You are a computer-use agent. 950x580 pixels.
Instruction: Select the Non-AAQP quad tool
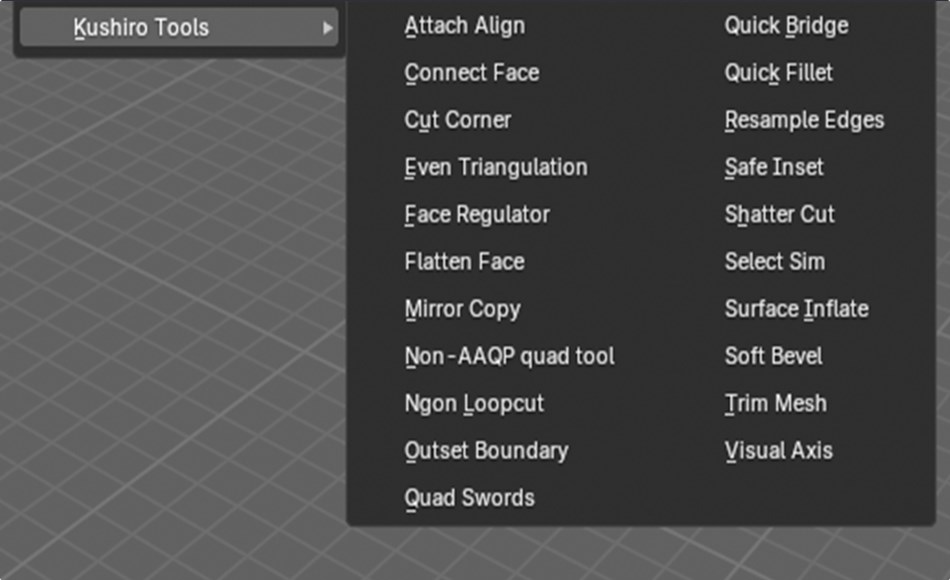click(509, 356)
